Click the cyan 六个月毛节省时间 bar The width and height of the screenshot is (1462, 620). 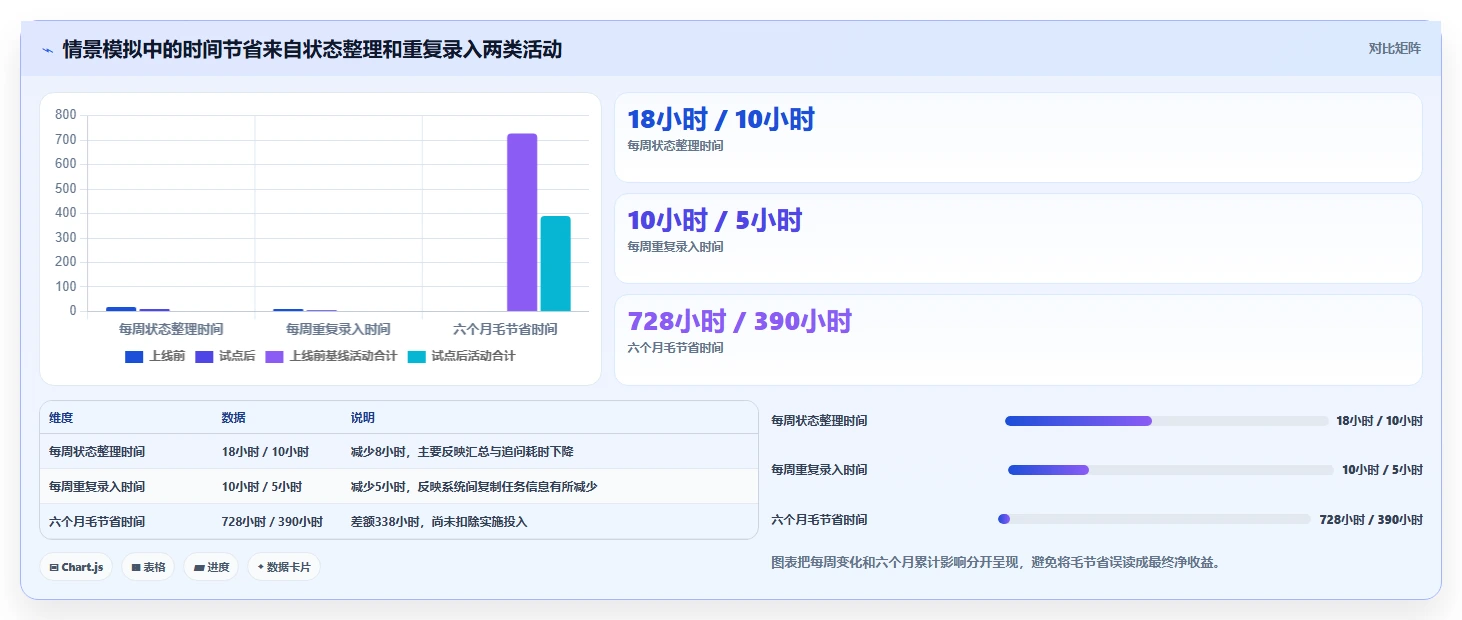556,263
